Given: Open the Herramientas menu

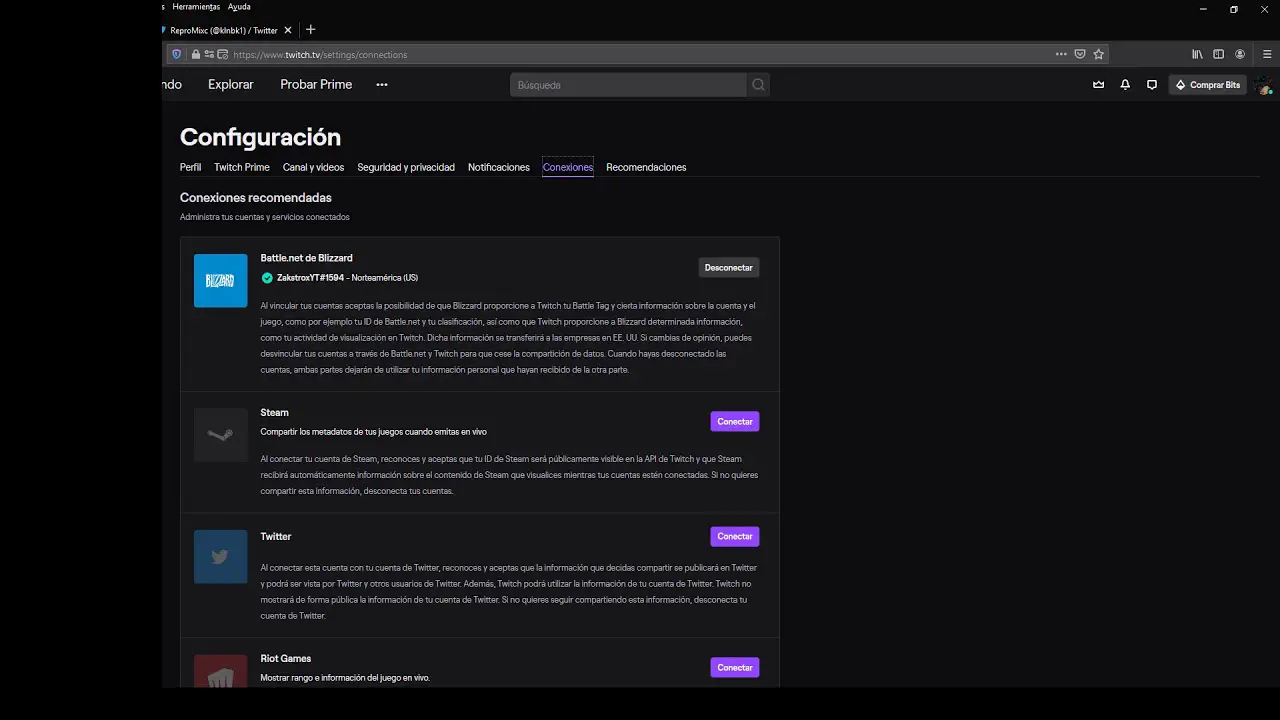Looking at the screenshot, I should click(196, 7).
